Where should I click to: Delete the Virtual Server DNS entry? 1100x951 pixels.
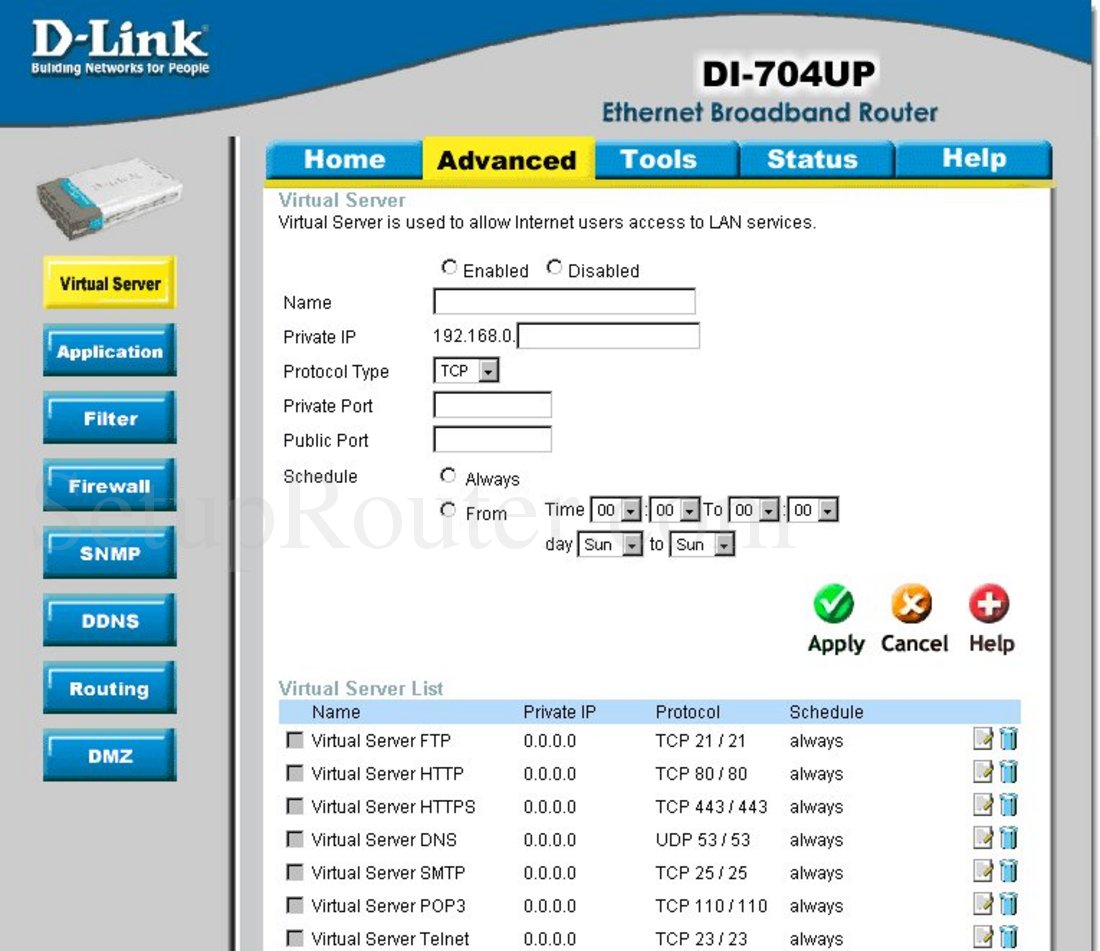(1009, 838)
